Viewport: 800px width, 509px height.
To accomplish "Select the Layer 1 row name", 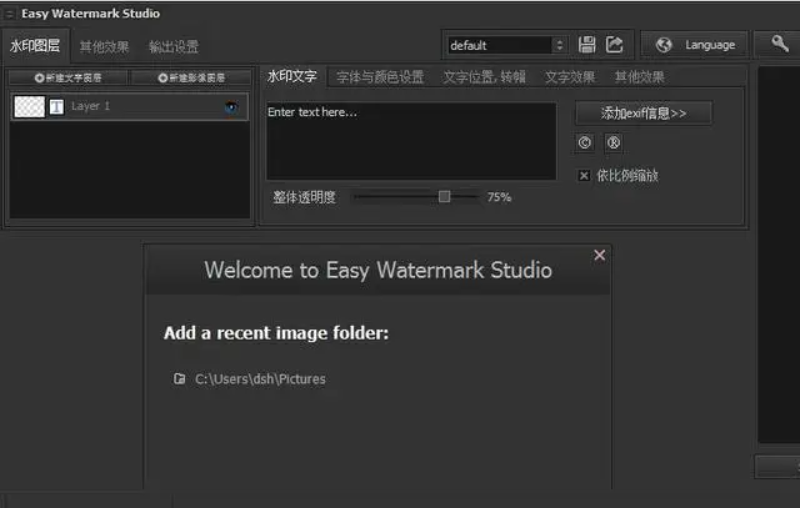I will click(90, 106).
